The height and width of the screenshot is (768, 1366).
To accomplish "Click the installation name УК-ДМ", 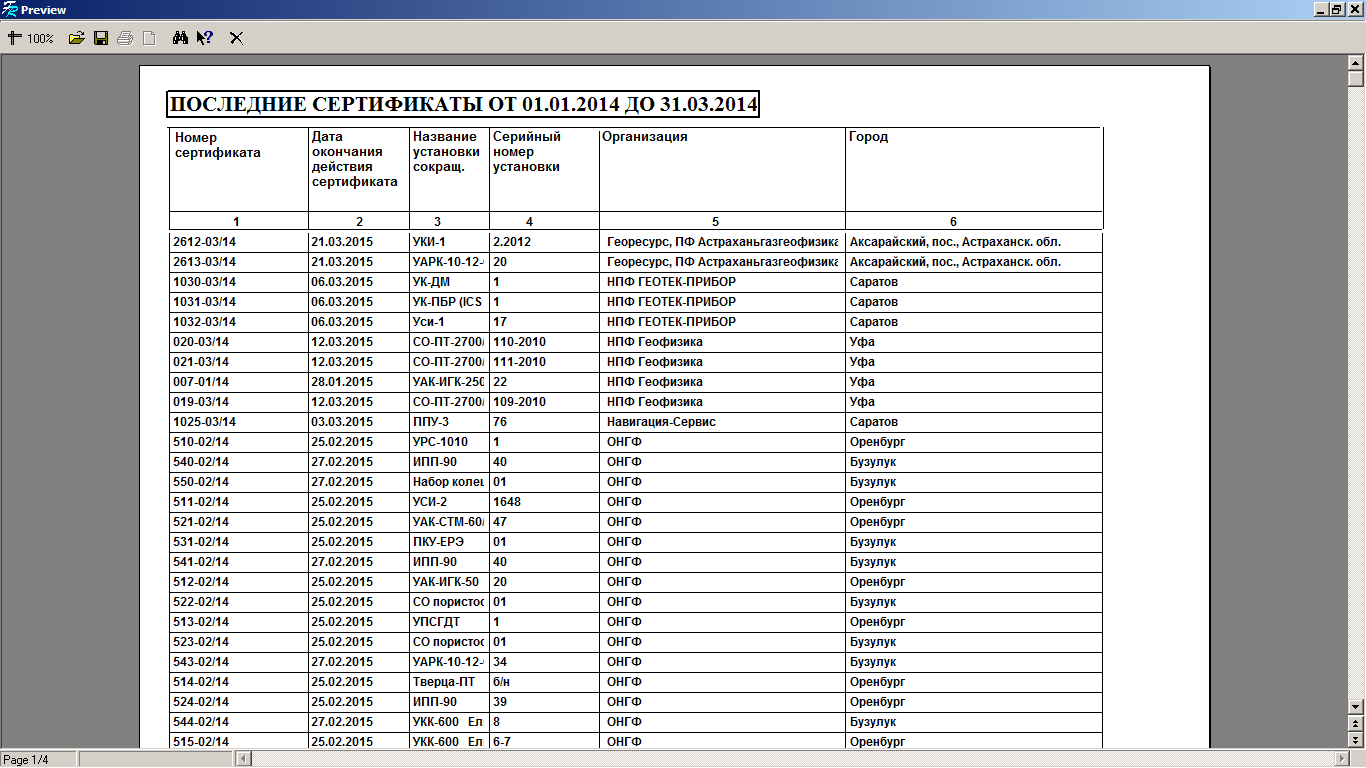I will 431,282.
